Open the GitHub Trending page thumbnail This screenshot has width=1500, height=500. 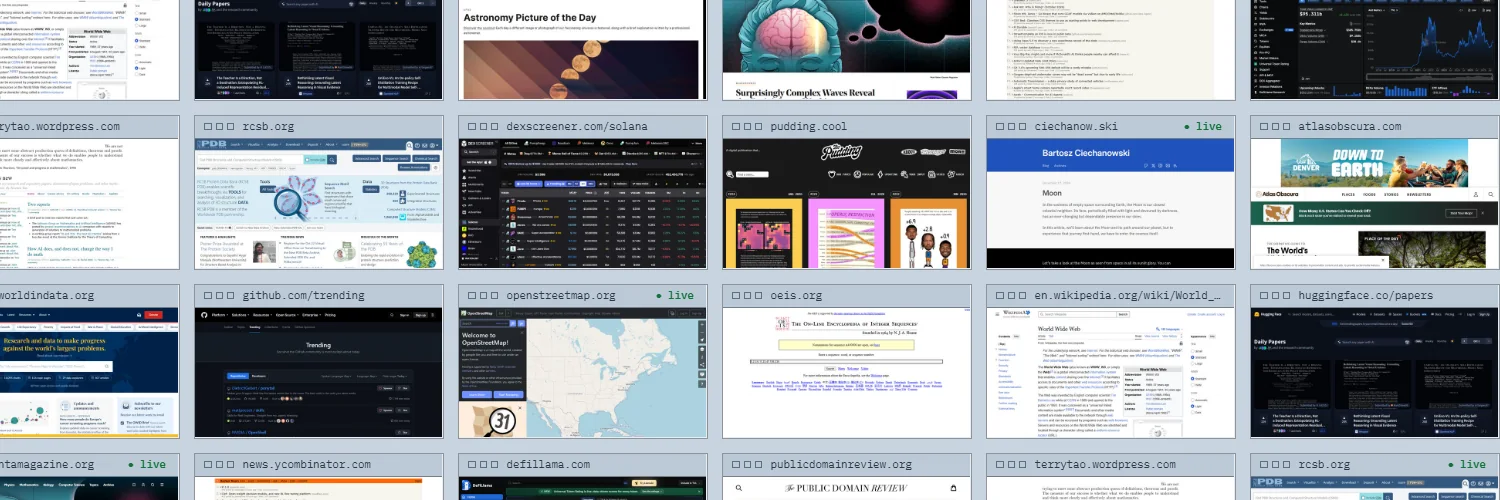click(x=319, y=373)
